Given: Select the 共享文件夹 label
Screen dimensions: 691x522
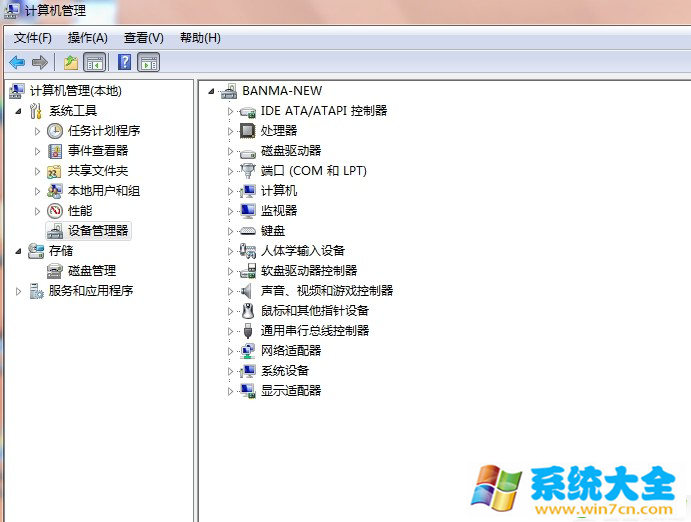Looking at the screenshot, I should [98, 171].
